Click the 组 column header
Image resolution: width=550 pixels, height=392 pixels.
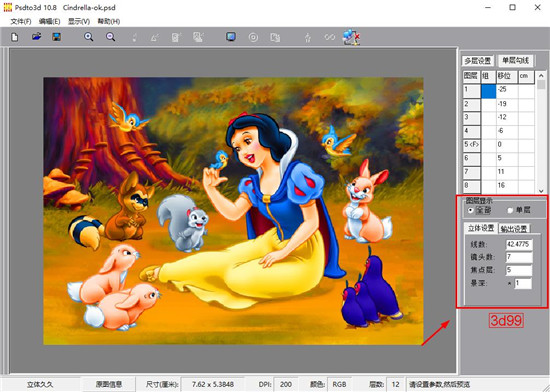coord(488,76)
